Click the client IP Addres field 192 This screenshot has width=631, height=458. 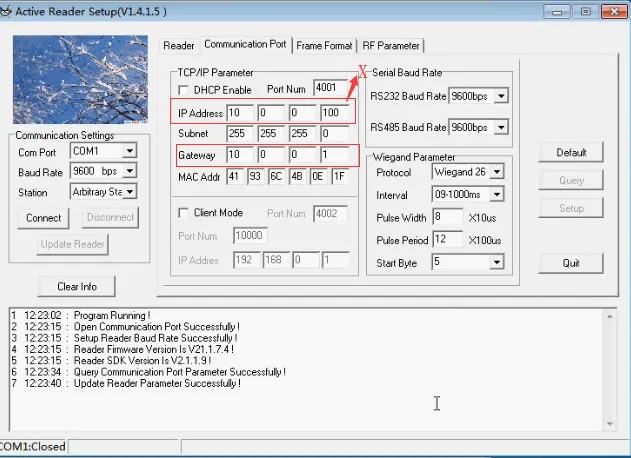[246, 260]
